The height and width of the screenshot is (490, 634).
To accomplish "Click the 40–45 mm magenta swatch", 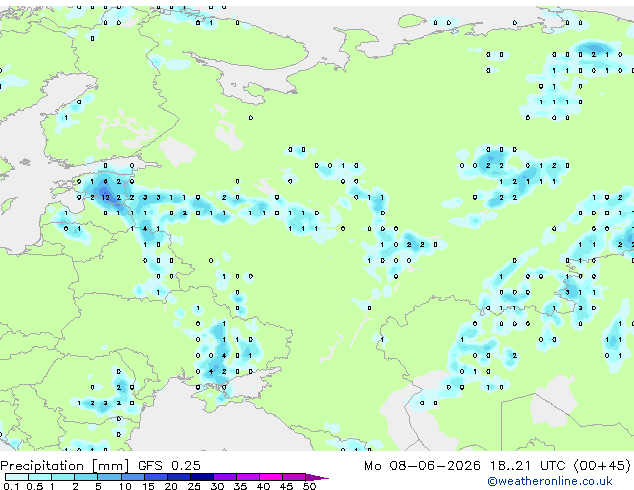I will coord(271,477).
